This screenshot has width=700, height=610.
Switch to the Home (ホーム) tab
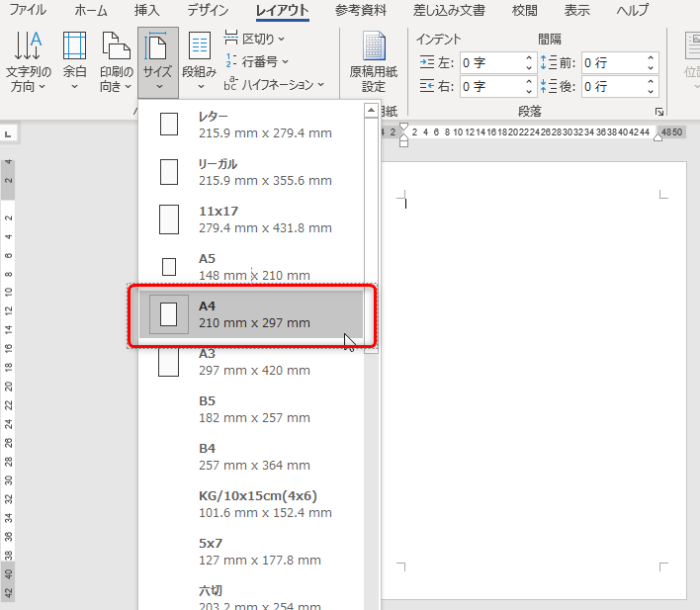(x=91, y=10)
